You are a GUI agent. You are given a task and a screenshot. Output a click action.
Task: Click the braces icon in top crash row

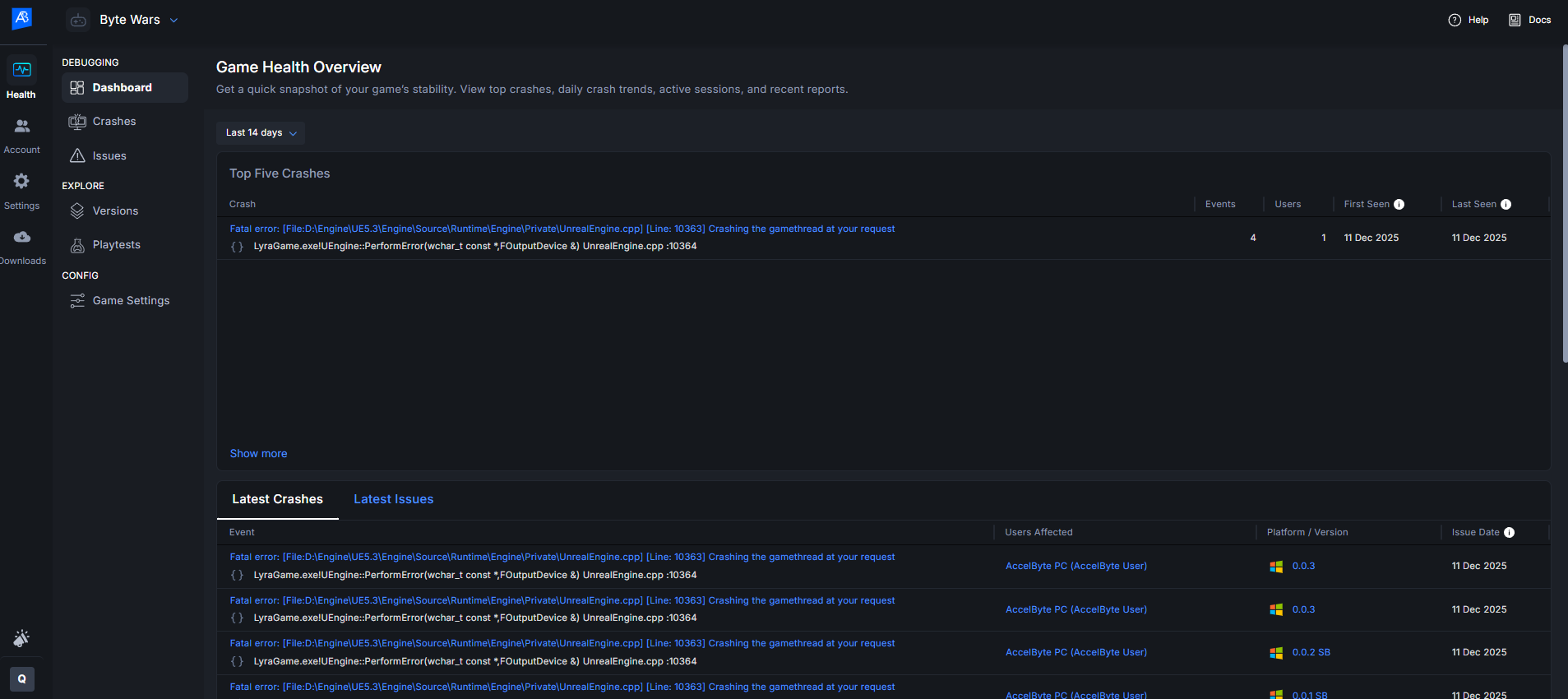click(237, 247)
